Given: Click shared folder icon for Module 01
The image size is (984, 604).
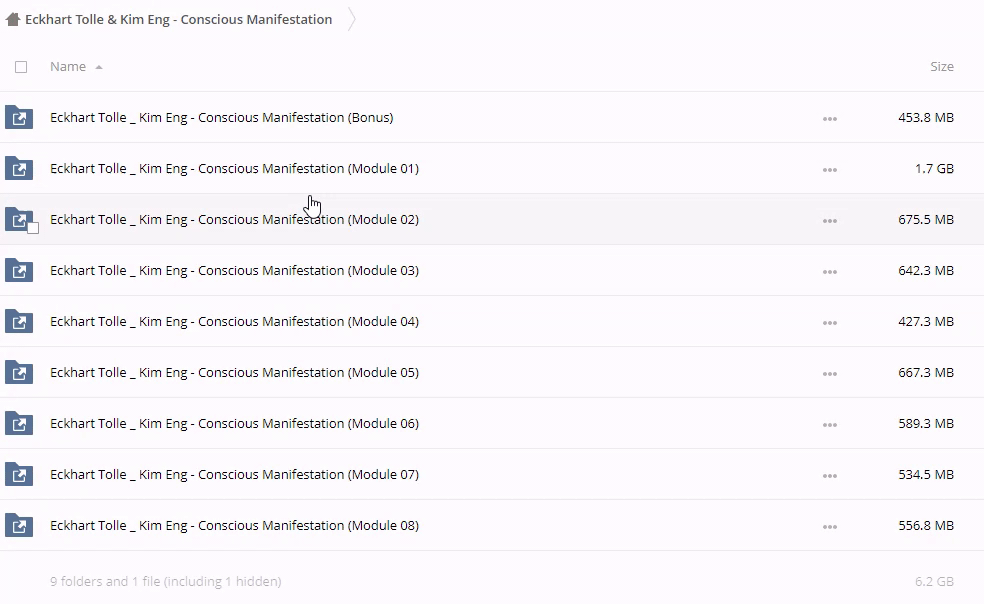Looking at the screenshot, I should [19, 168].
